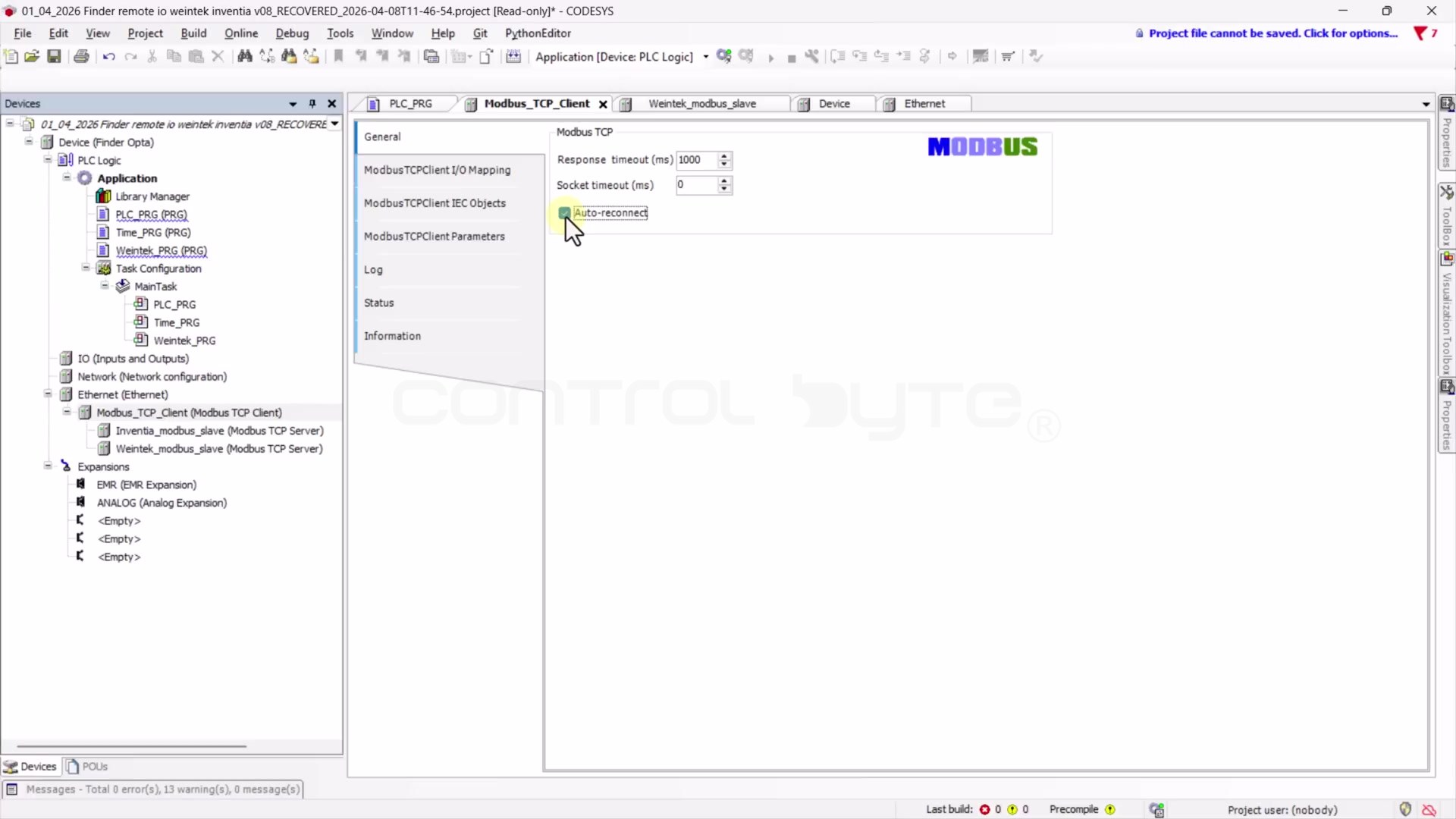The height and width of the screenshot is (819, 1456).
Task: Collapse the MainTask tree node
Action: click(105, 286)
